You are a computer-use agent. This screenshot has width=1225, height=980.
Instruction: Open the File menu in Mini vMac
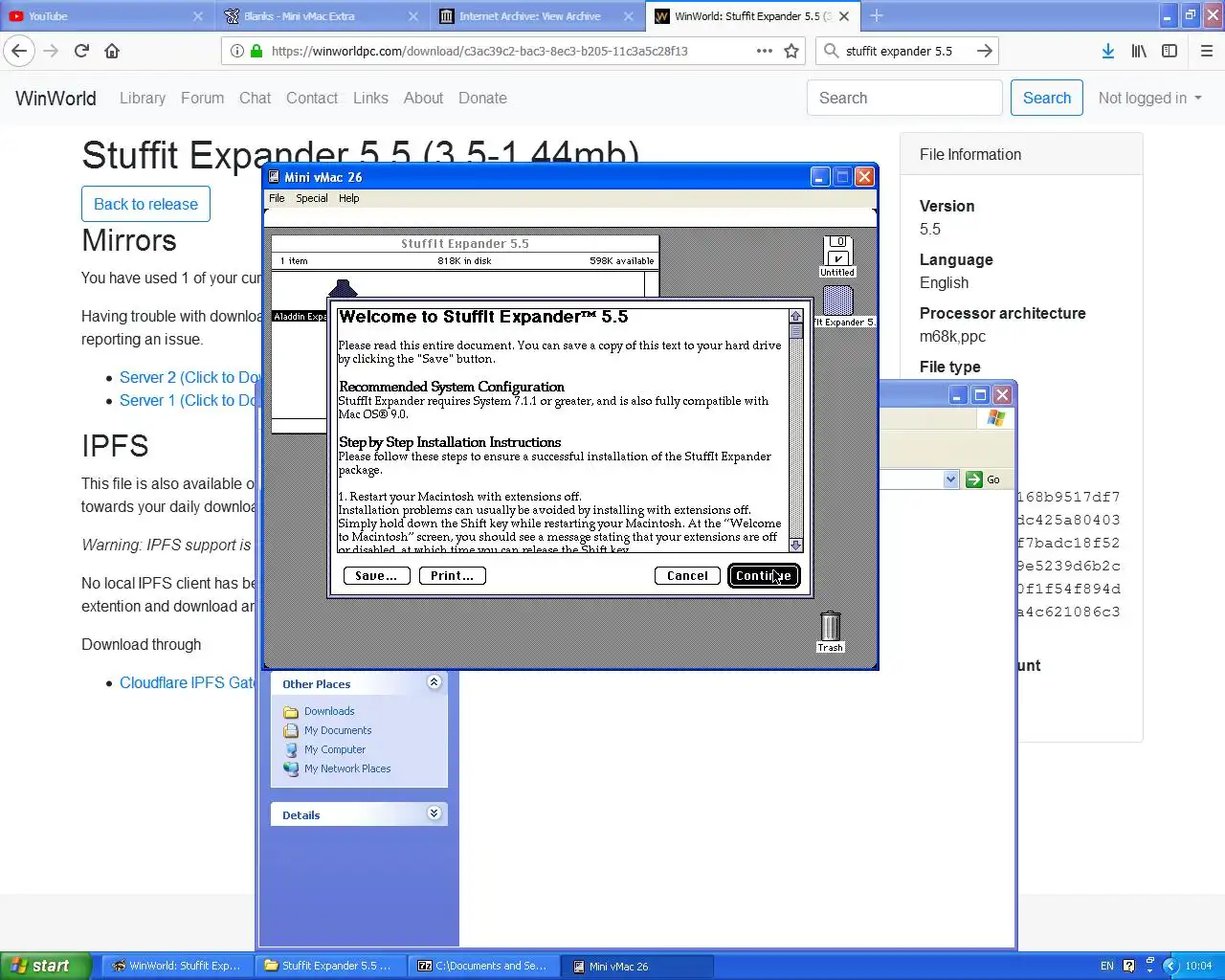click(277, 198)
